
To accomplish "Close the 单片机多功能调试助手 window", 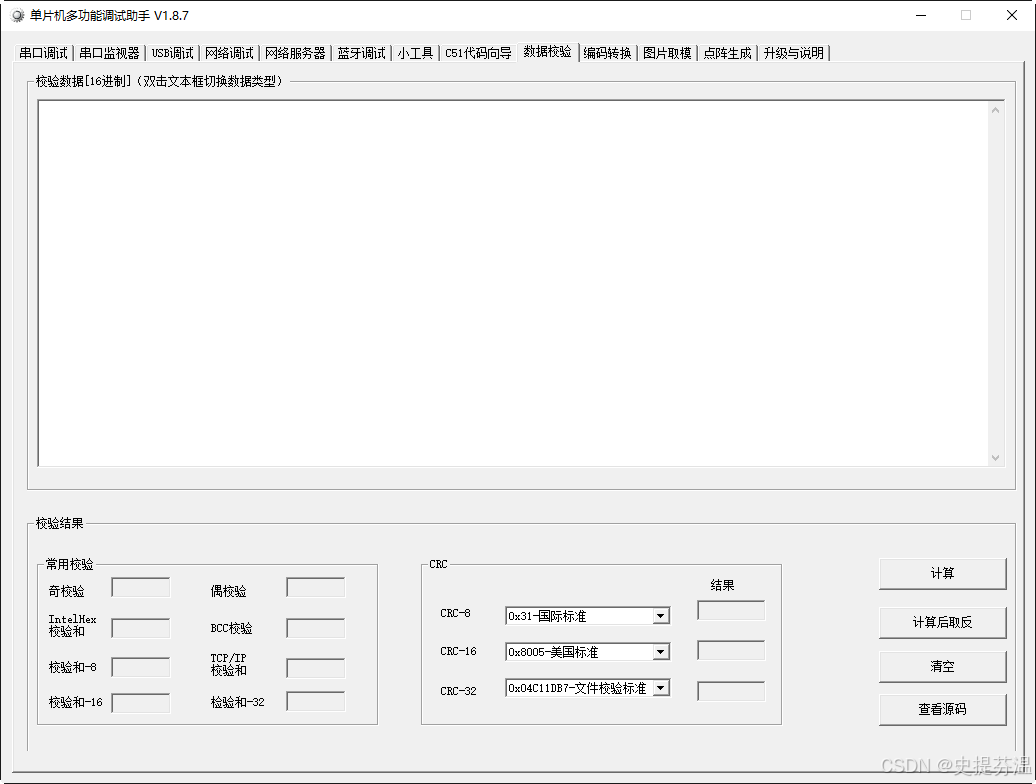I will point(1012,15).
